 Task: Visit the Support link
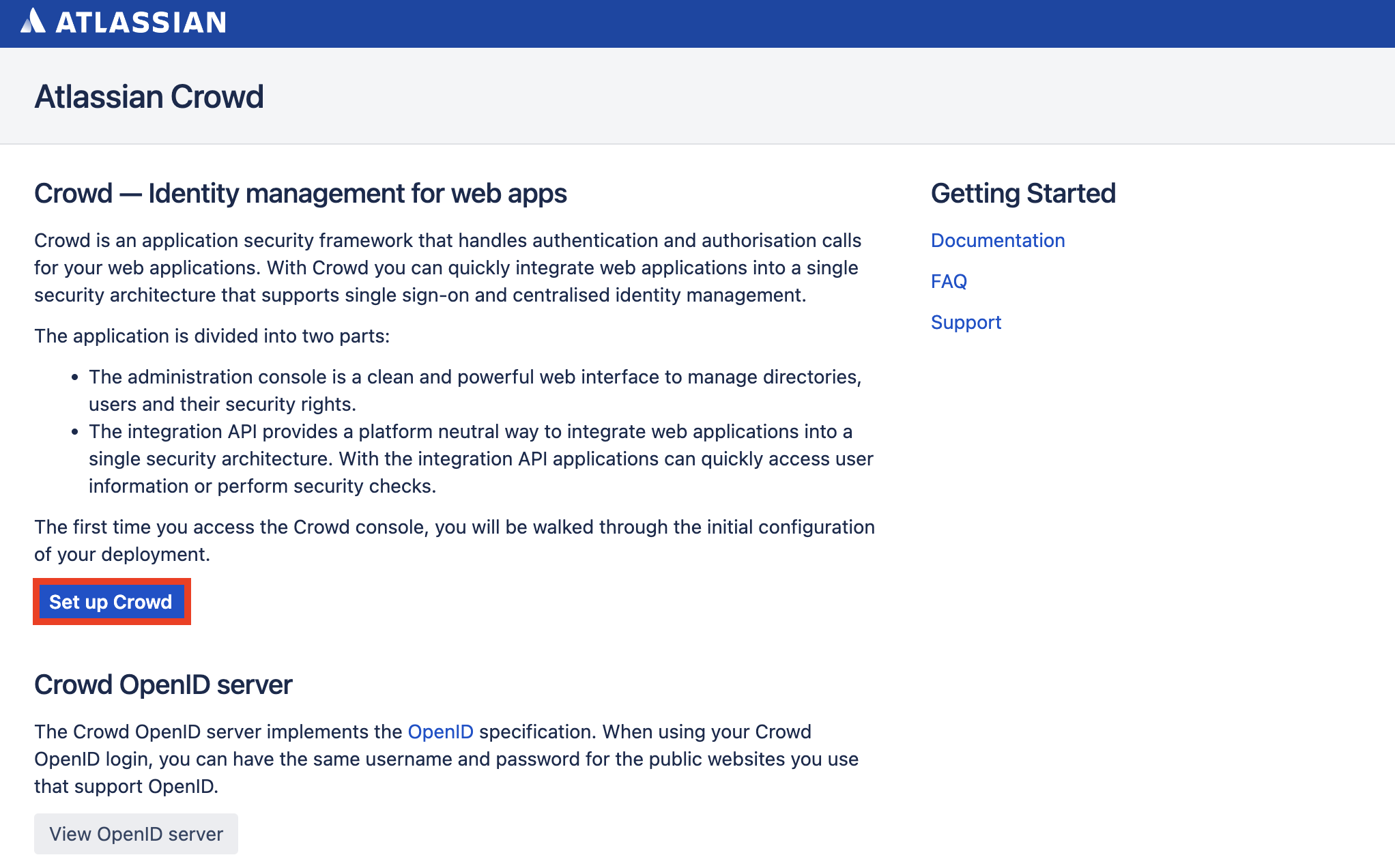pyautogui.click(x=965, y=322)
